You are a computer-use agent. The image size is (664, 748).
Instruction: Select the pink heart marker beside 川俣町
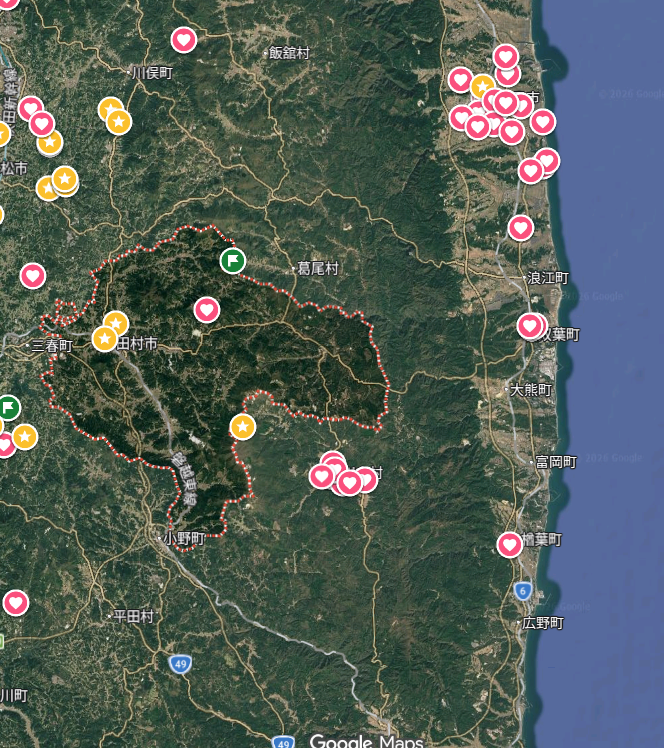(x=184, y=40)
